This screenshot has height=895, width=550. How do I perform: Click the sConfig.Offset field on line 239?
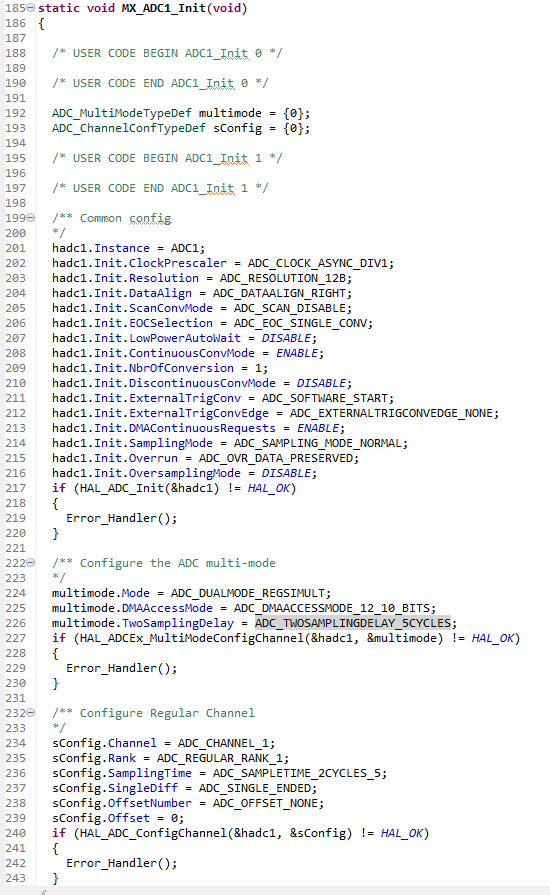[101, 818]
